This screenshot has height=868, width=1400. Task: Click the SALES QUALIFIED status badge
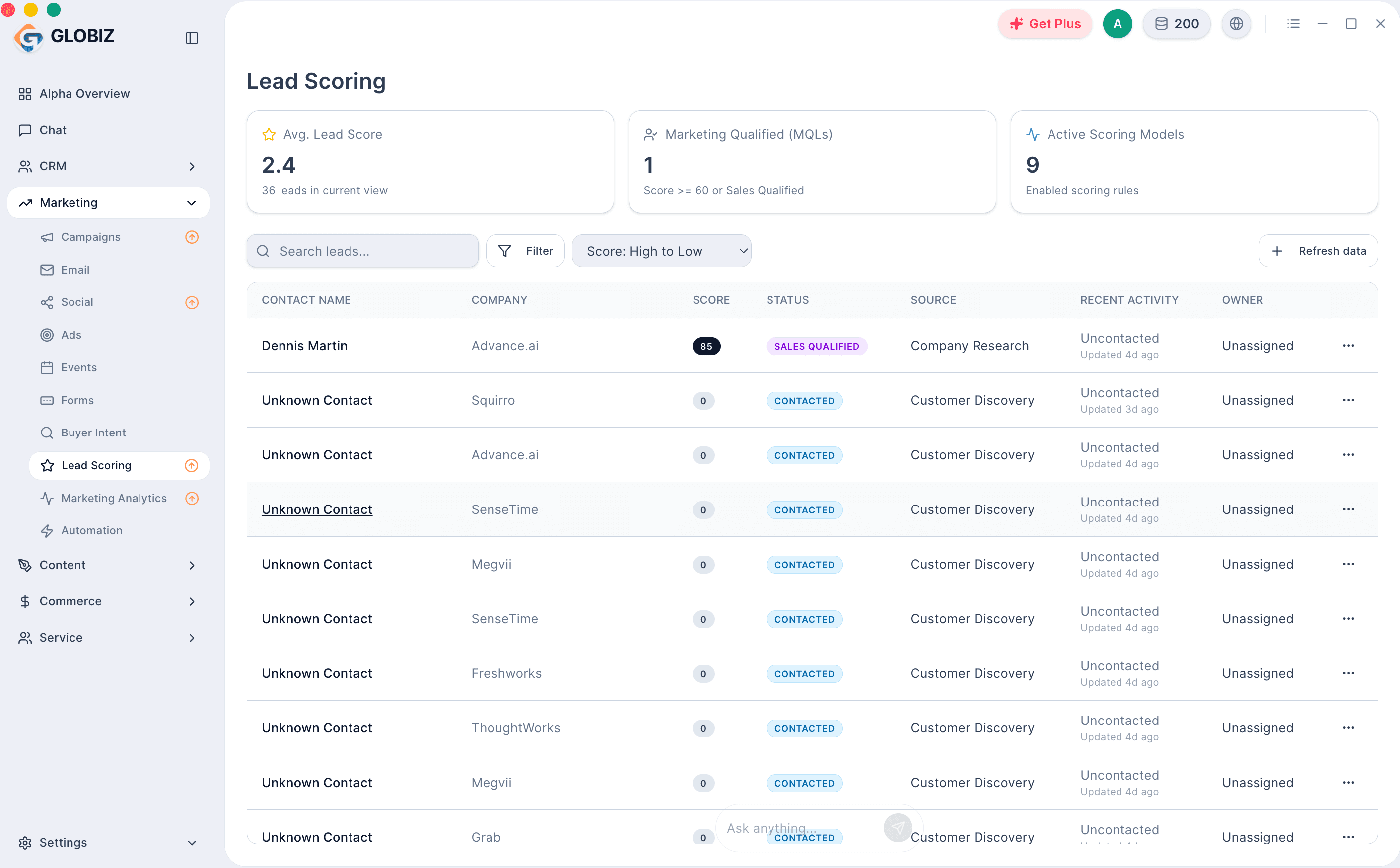click(x=817, y=346)
